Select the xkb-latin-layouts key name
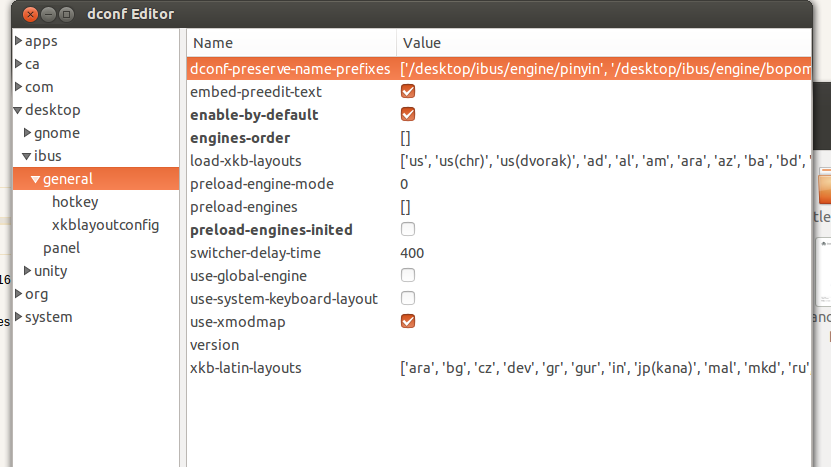 point(245,368)
